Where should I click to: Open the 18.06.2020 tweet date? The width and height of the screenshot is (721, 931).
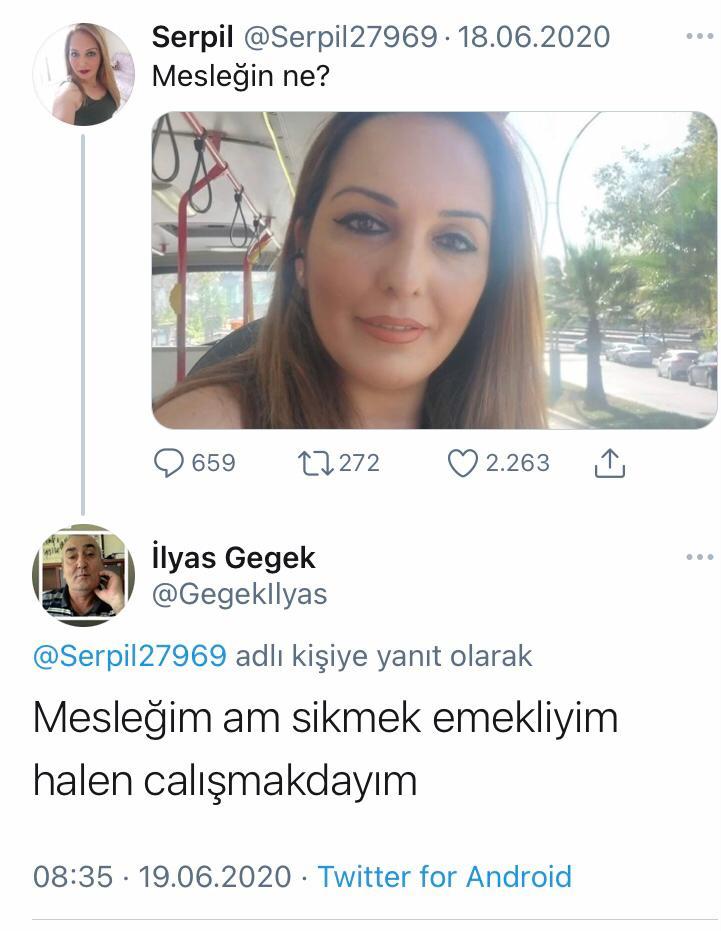point(534,37)
